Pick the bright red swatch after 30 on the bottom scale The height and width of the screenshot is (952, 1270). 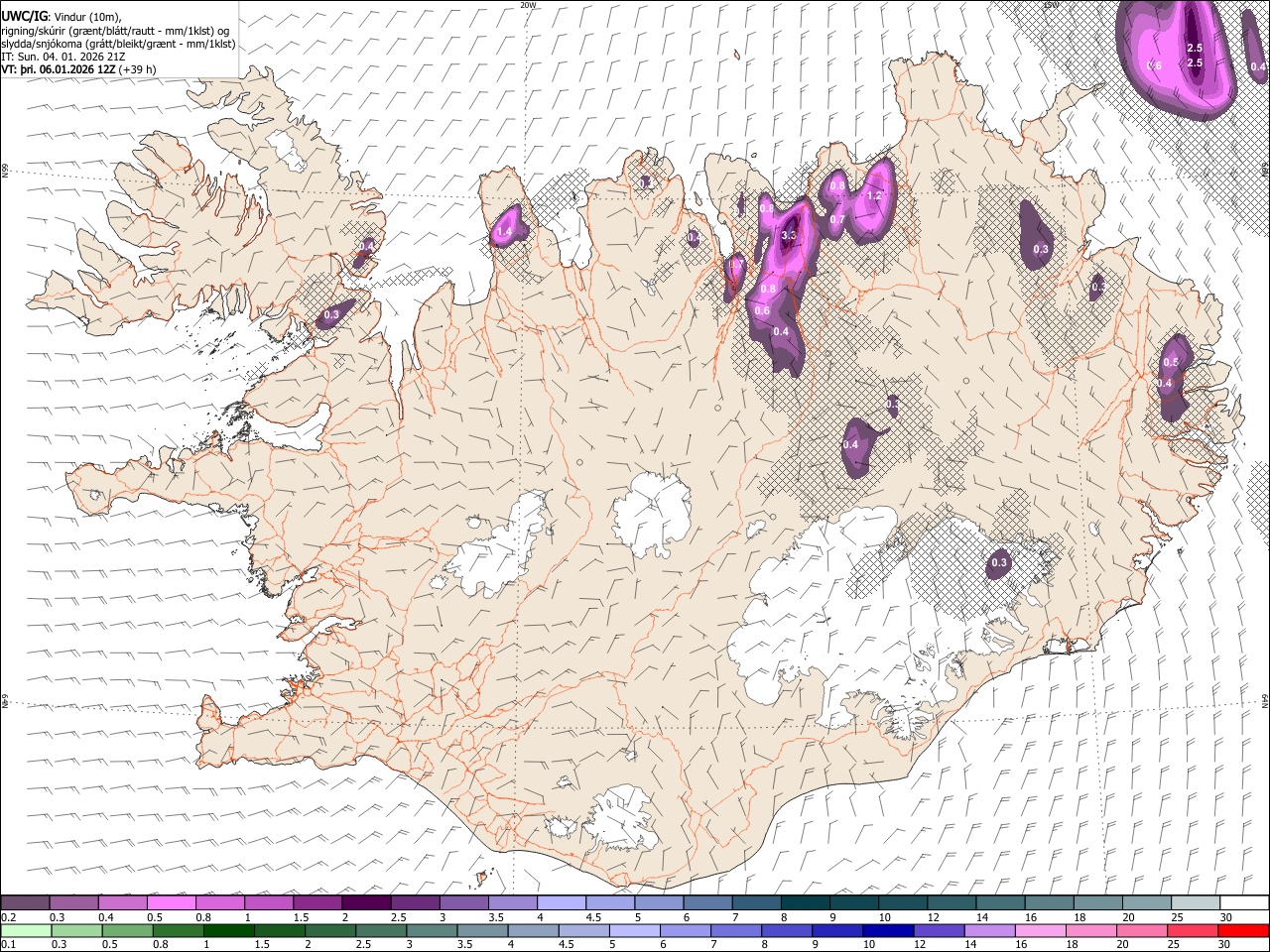1245,931
